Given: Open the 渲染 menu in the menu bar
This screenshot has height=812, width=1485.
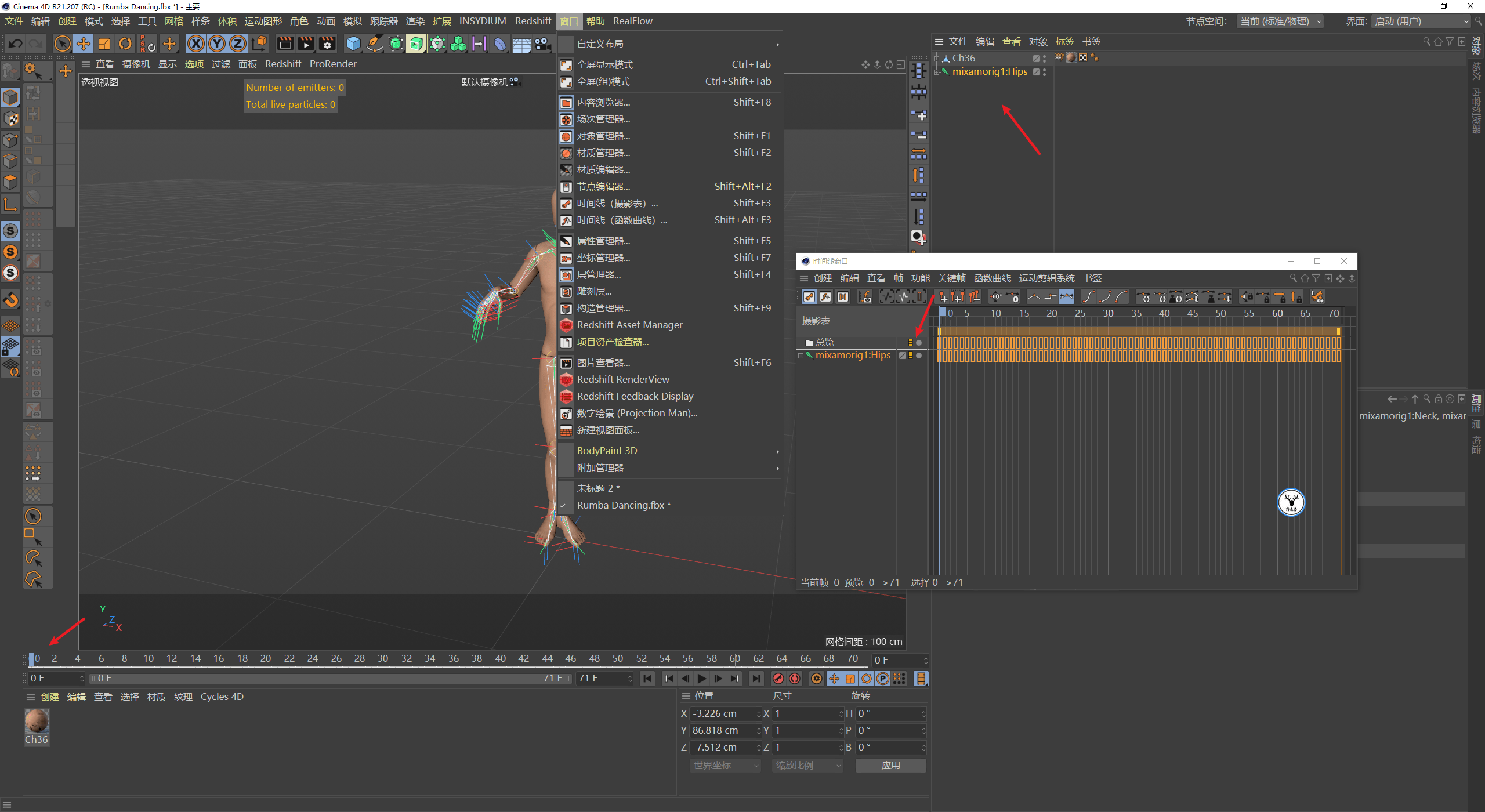Looking at the screenshot, I should click(x=415, y=21).
